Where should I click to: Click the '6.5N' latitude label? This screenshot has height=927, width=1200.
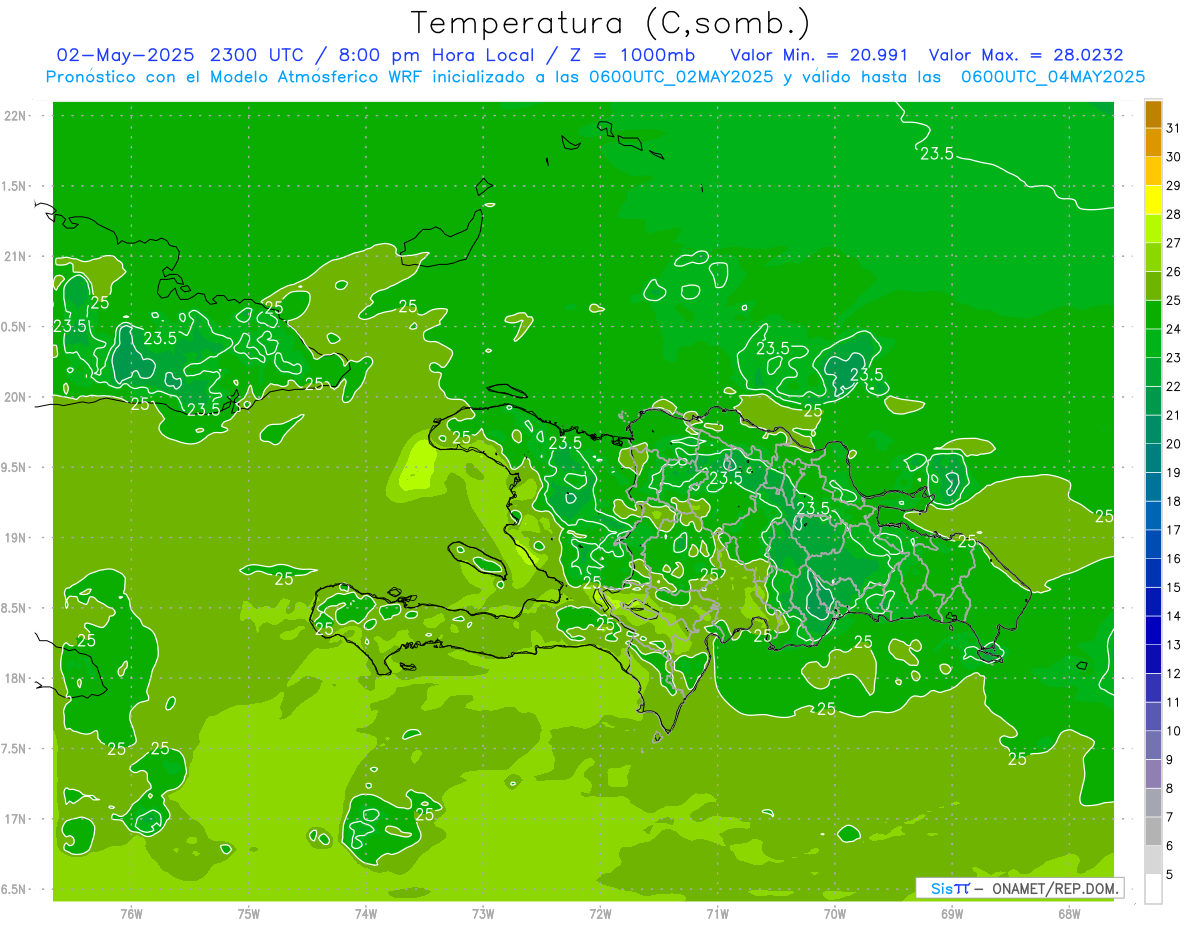[x=14, y=890]
